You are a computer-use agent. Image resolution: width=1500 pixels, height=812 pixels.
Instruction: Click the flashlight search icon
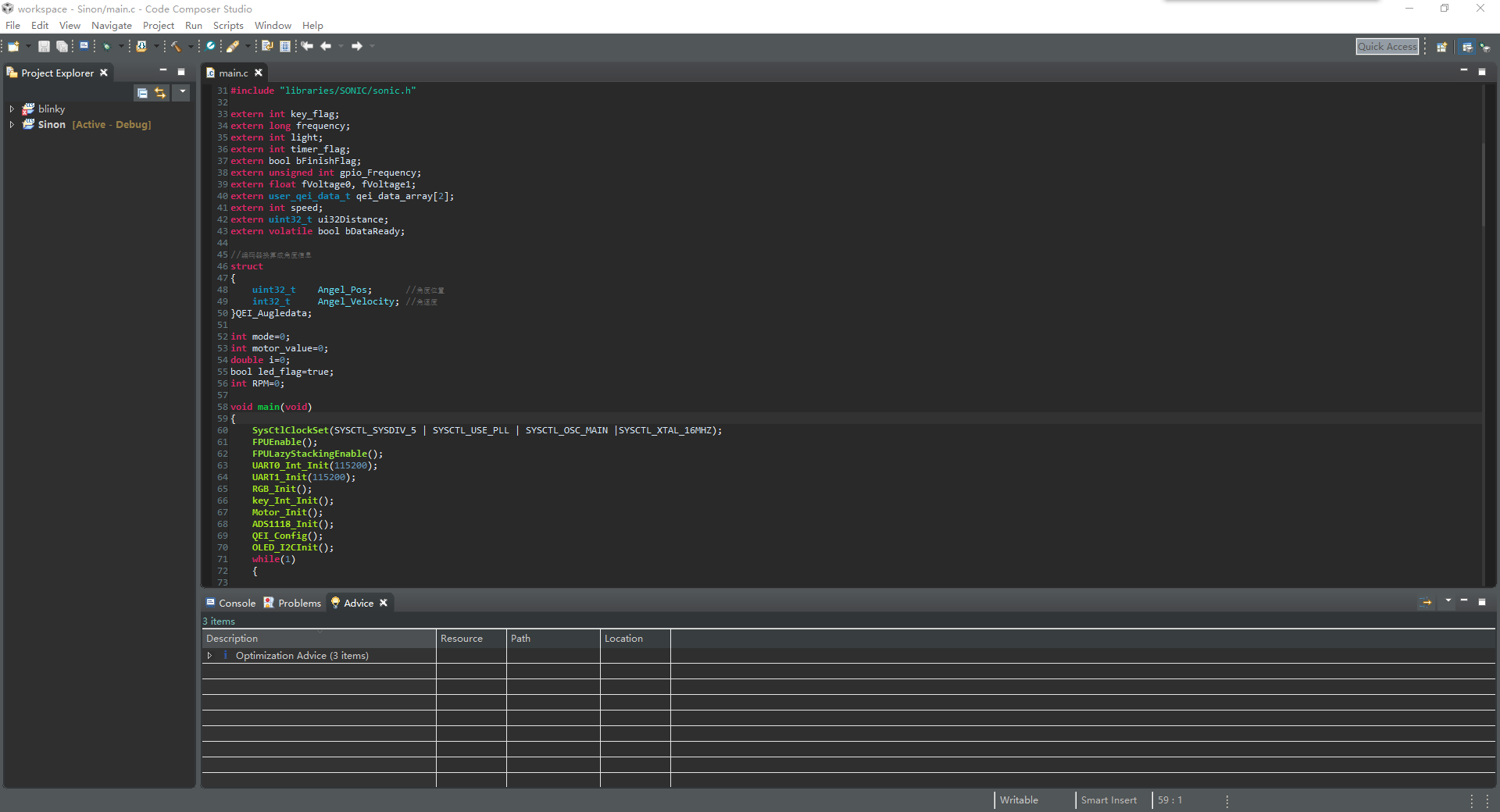tap(233, 46)
